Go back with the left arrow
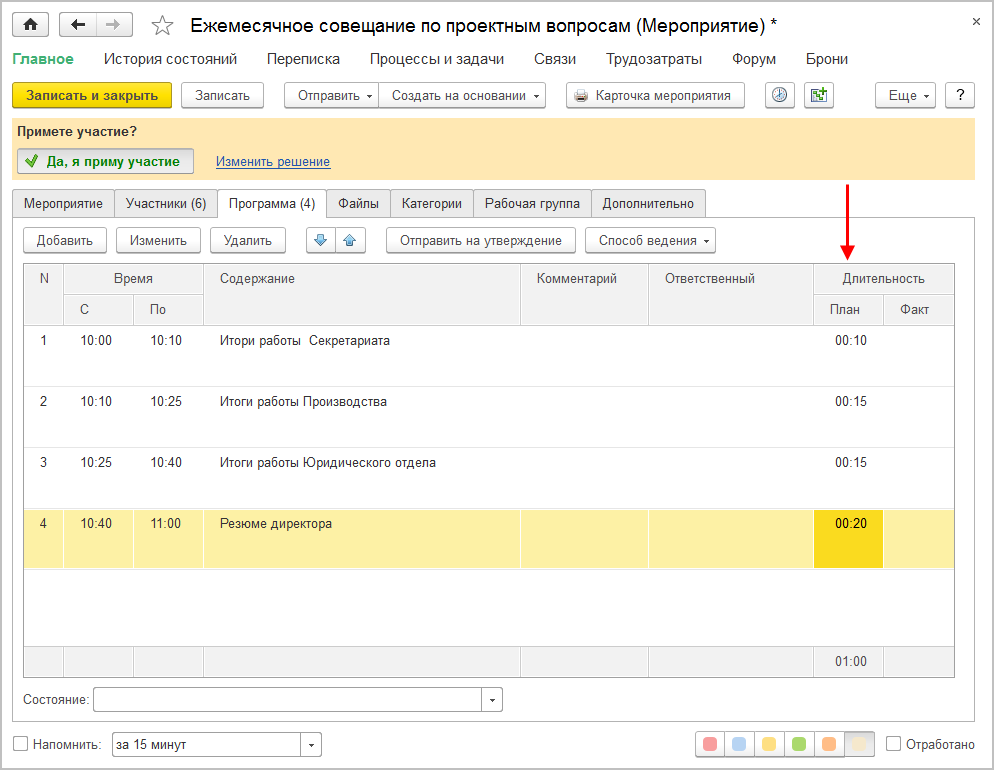Screen dimensions: 994x770 [79, 25]
